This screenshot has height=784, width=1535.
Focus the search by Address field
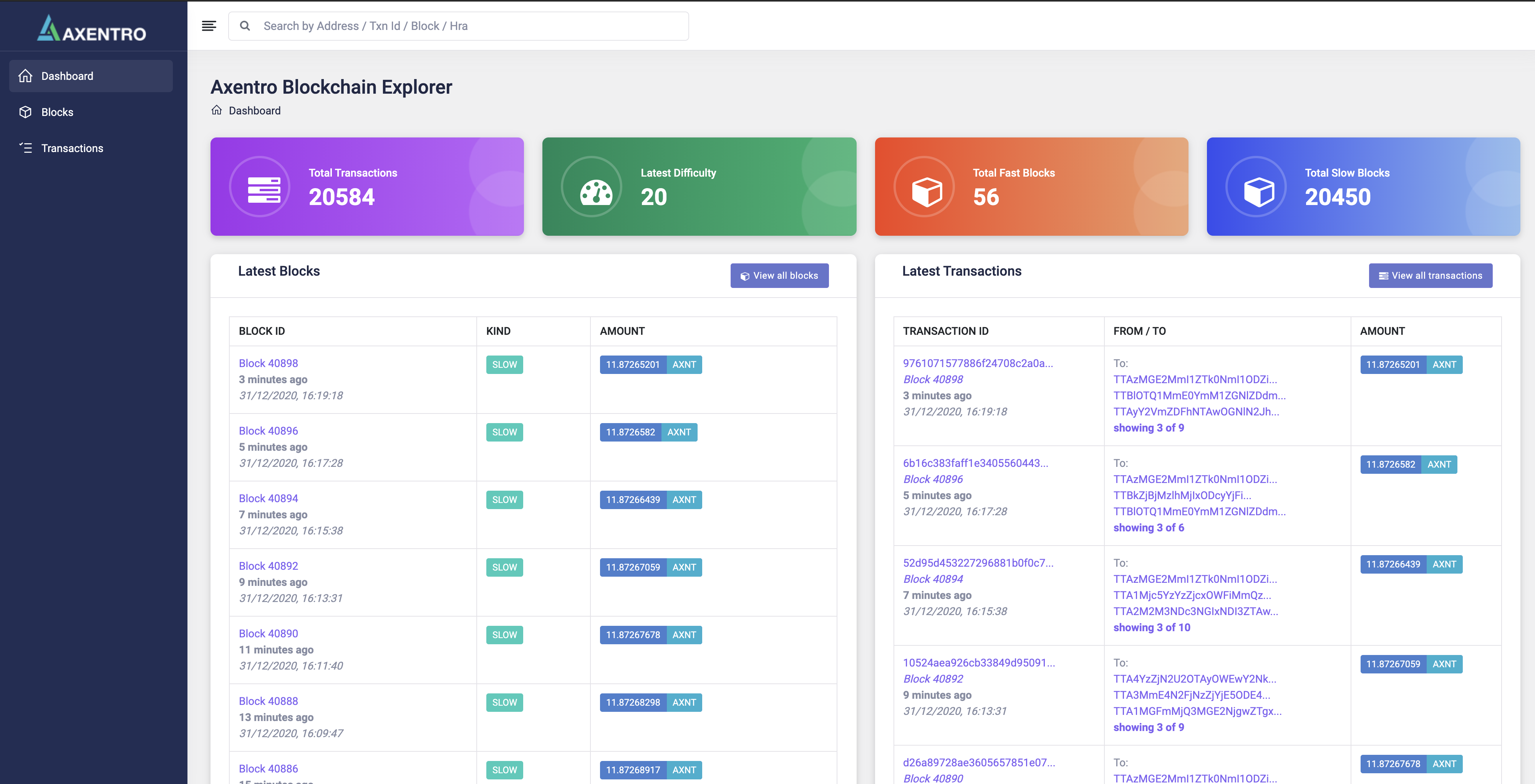(458, 26)
